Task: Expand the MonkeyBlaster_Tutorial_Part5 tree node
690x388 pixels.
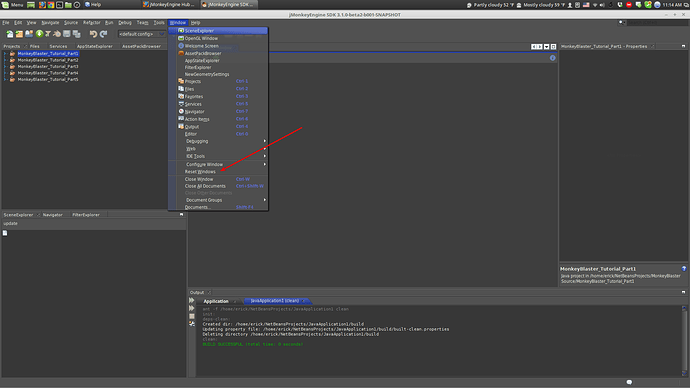Action: tap(5, 80)
